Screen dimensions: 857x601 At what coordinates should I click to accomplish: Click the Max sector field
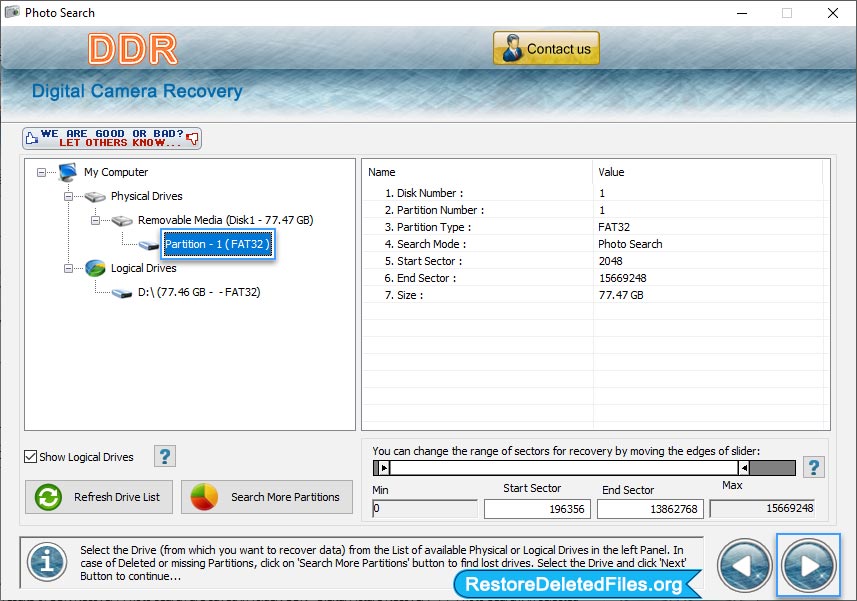(762, 509)
